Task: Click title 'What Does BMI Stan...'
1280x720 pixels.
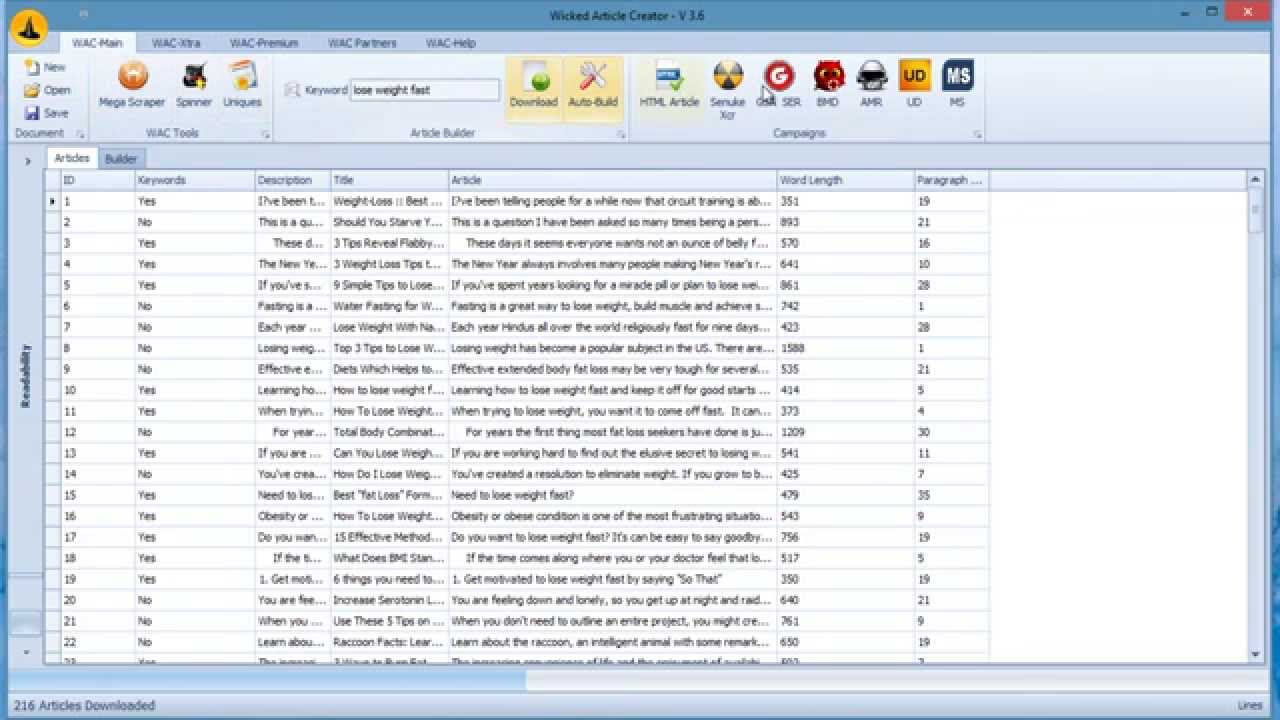Action: pyautogui.click(x=388, y=558)
